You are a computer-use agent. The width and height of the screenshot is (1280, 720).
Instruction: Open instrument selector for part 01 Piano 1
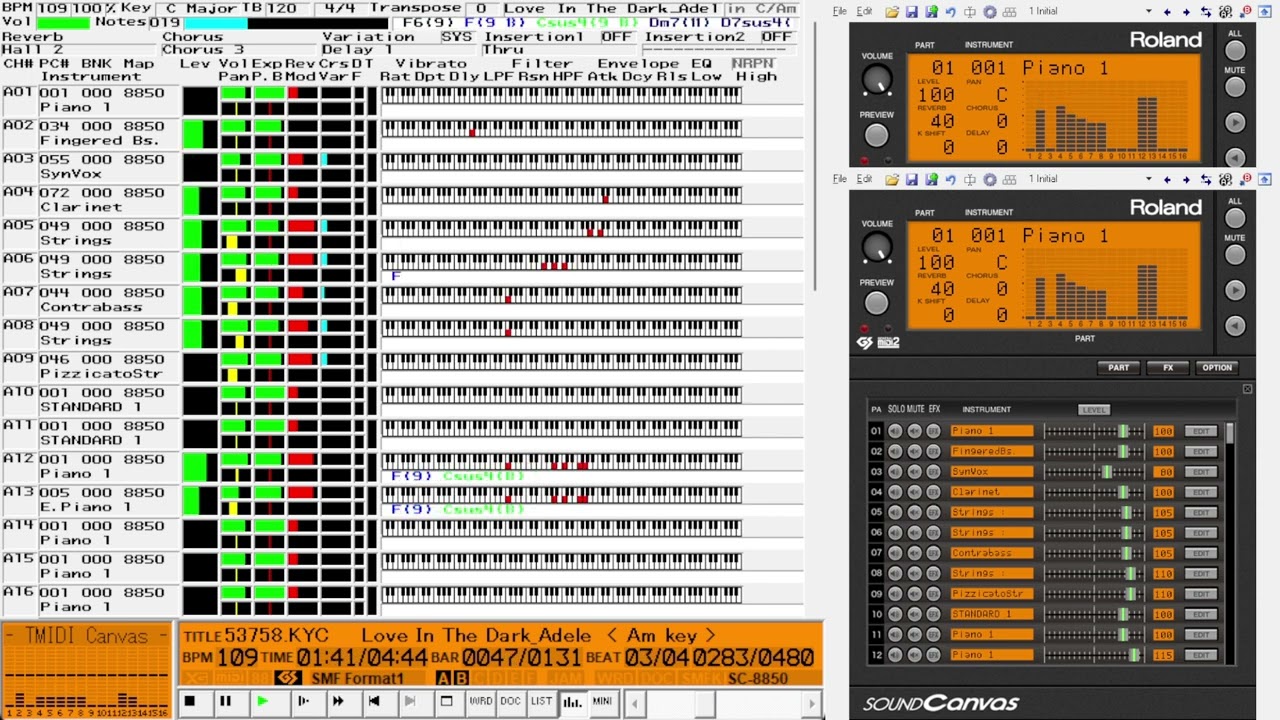click(x=991, y=431)
